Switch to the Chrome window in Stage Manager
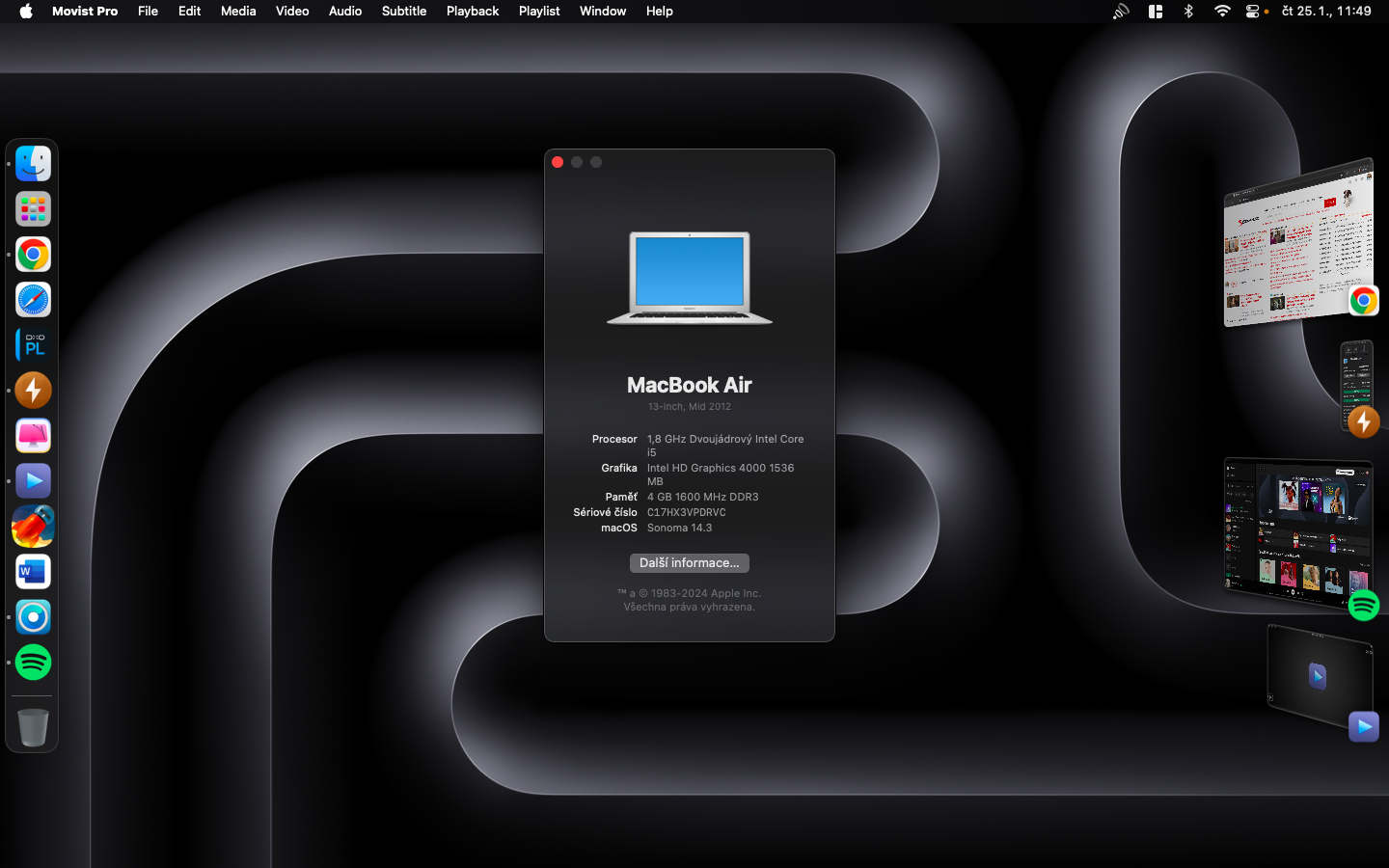 [1299, 243]
